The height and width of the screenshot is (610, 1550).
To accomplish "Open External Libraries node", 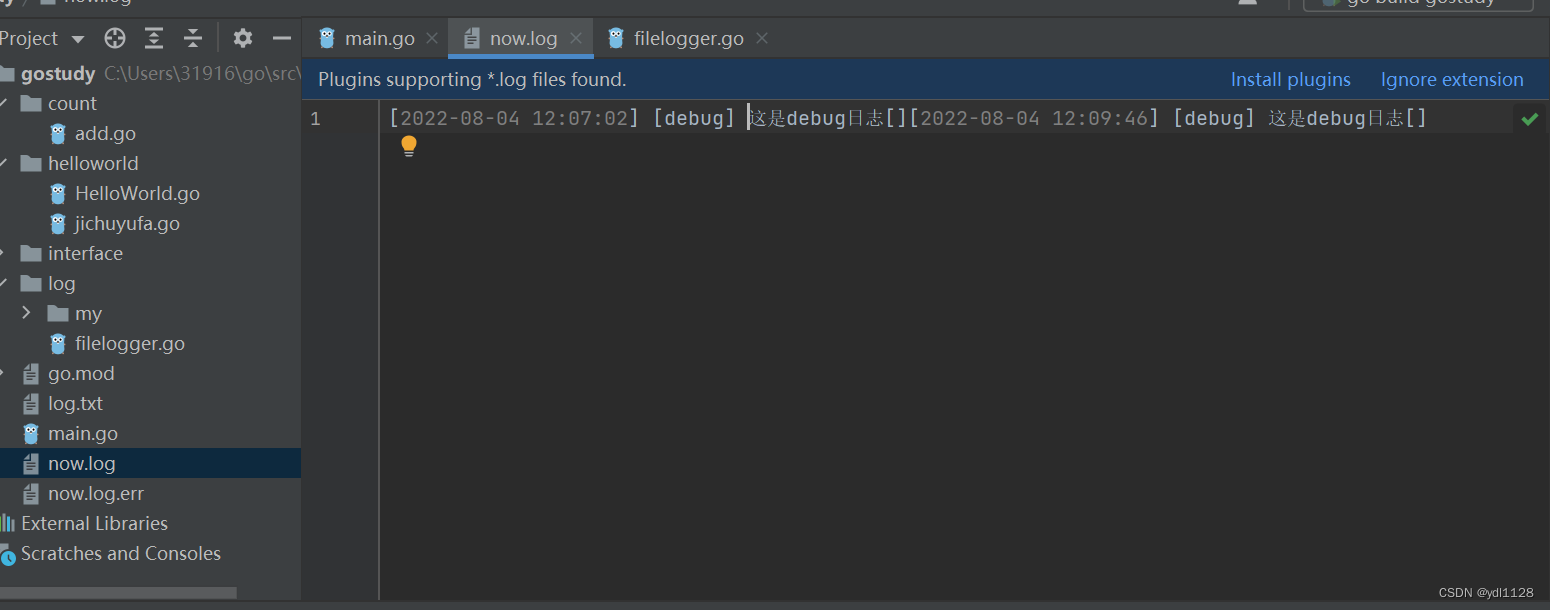I will click(94, 523).
